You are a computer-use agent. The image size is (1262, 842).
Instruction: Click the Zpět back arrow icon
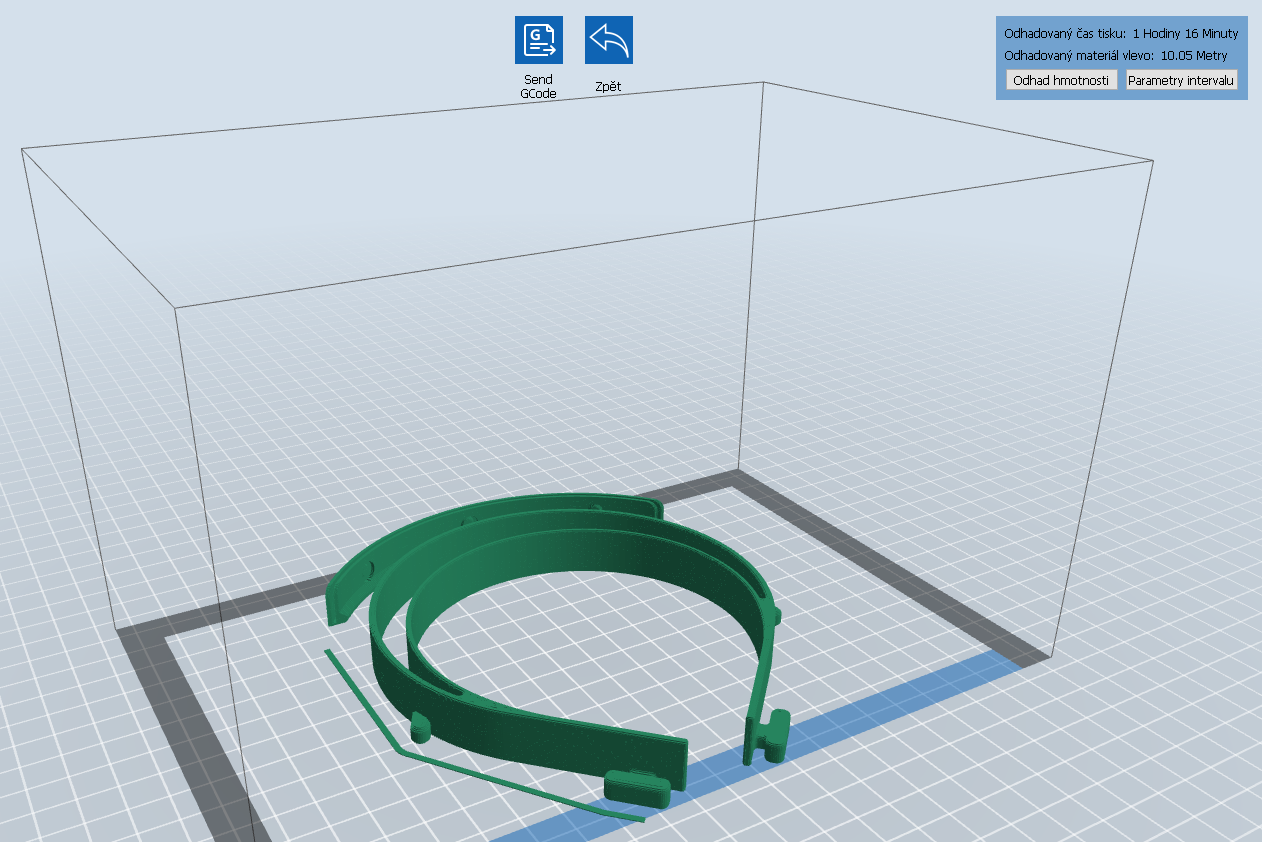[x=608, y=40]
